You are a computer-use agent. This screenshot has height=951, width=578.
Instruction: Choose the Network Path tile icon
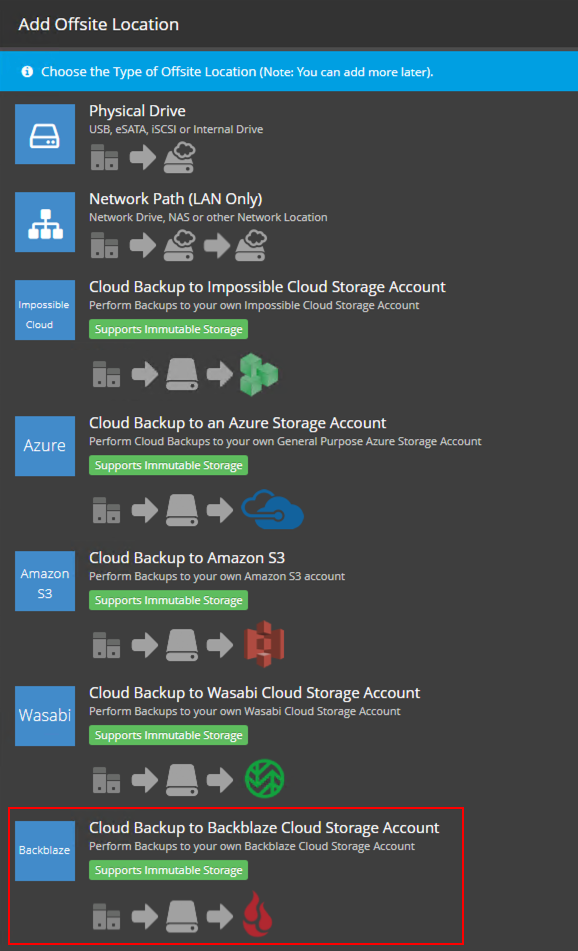click(45, 222)
